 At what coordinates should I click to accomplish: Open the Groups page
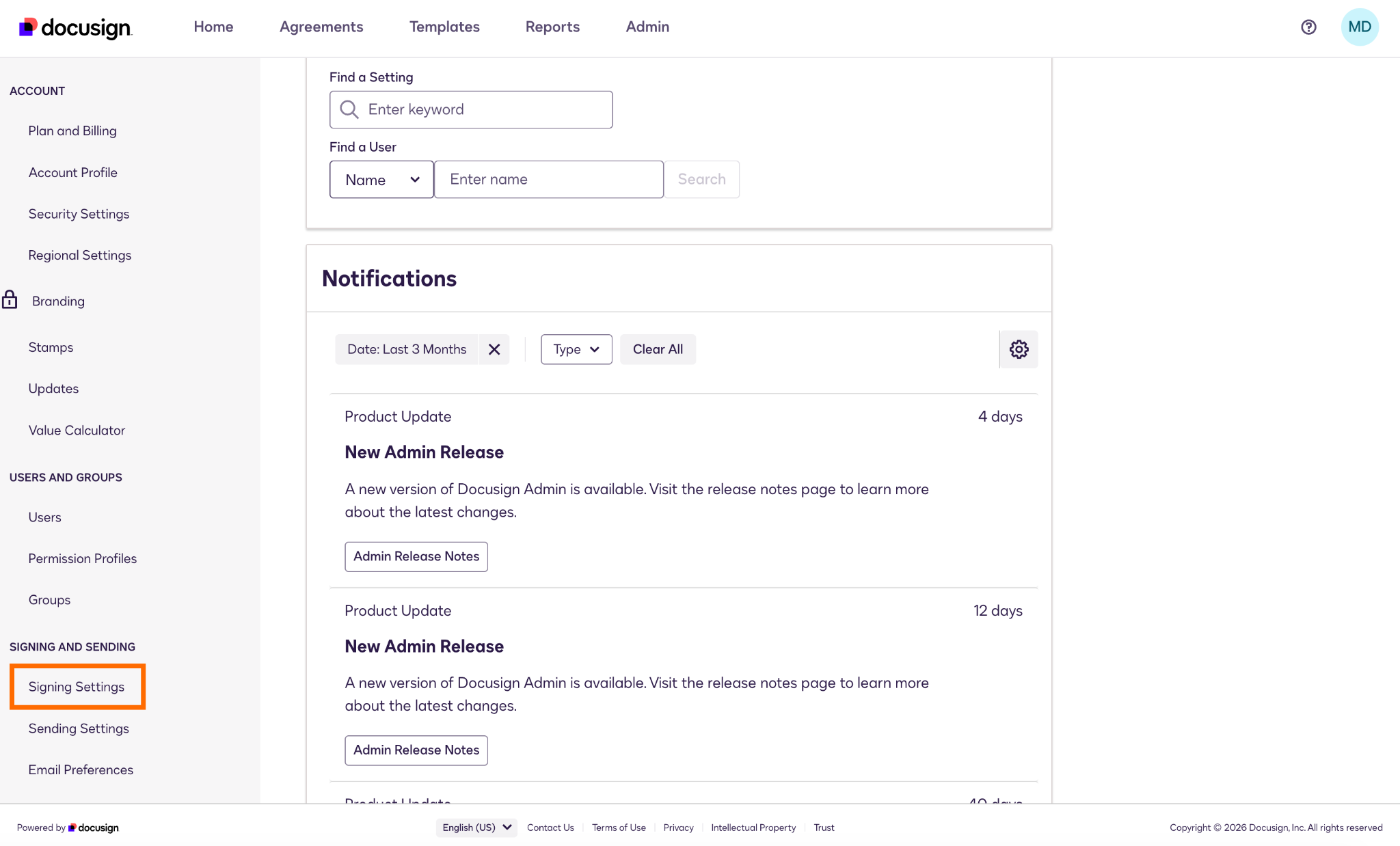tap(49, 600)
